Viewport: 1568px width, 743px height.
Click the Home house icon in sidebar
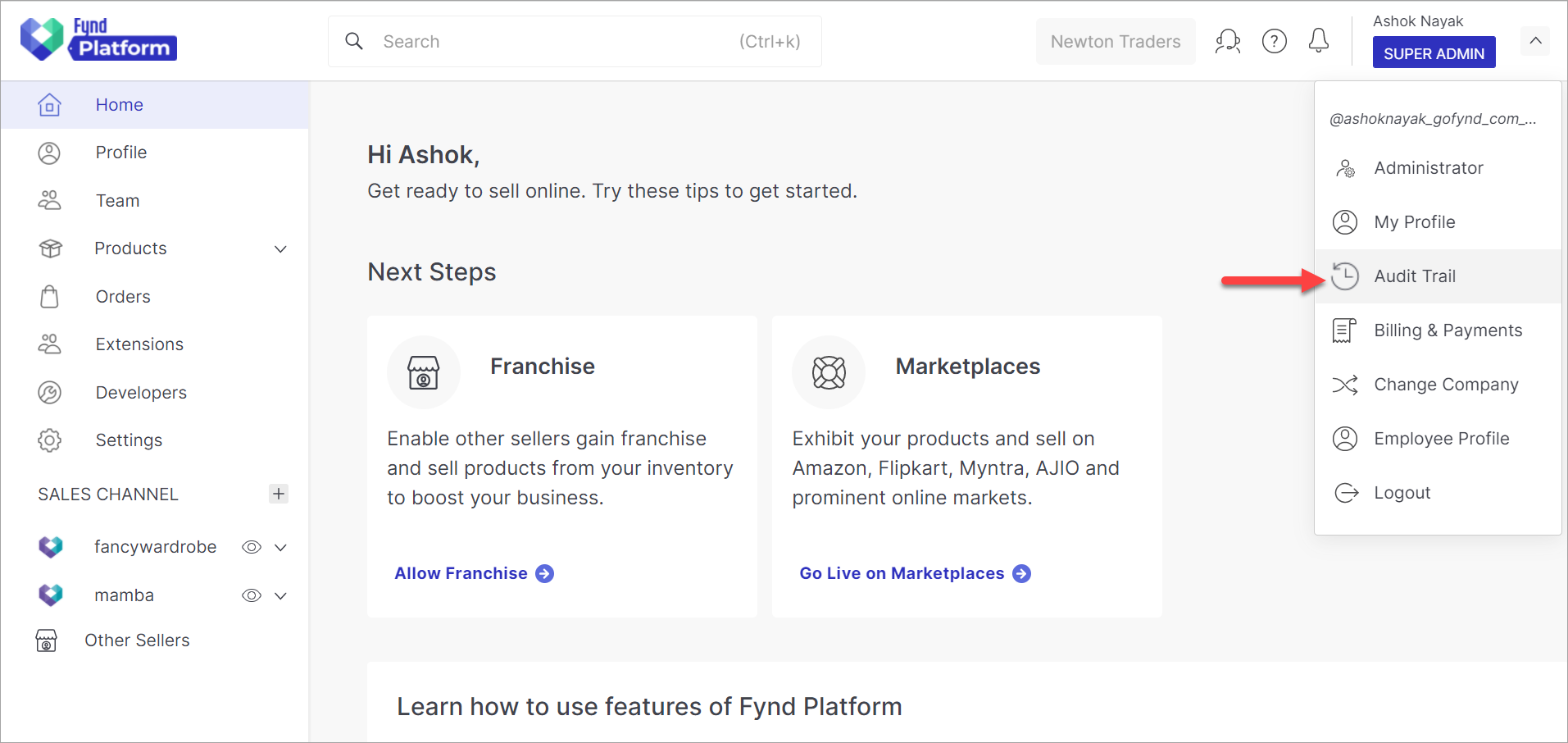pos(49,105)
